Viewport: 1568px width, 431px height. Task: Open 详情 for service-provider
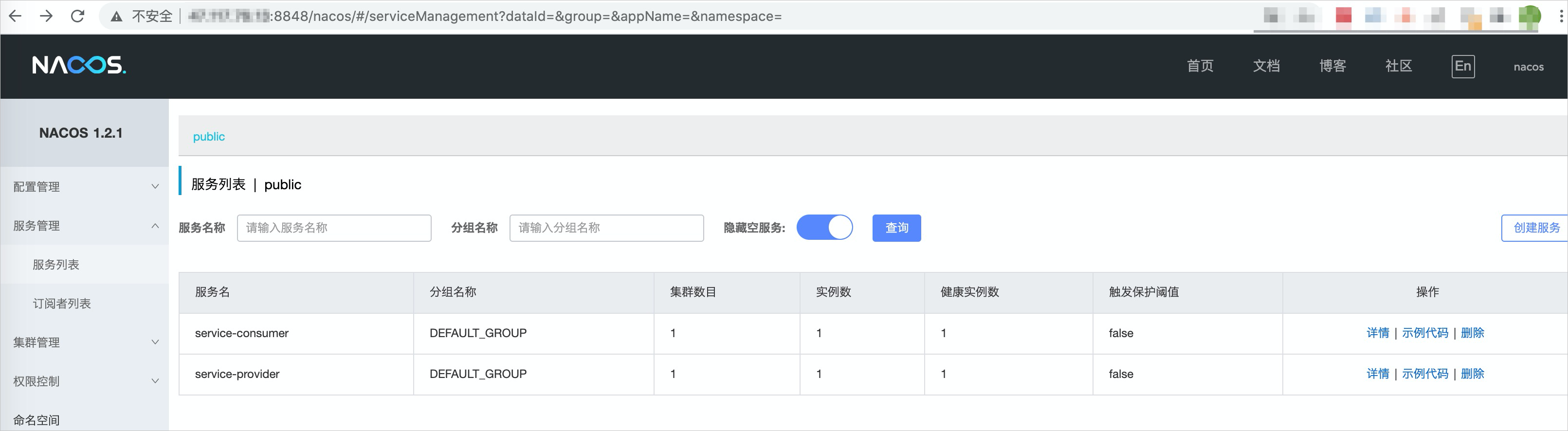tap(1378, 374)
